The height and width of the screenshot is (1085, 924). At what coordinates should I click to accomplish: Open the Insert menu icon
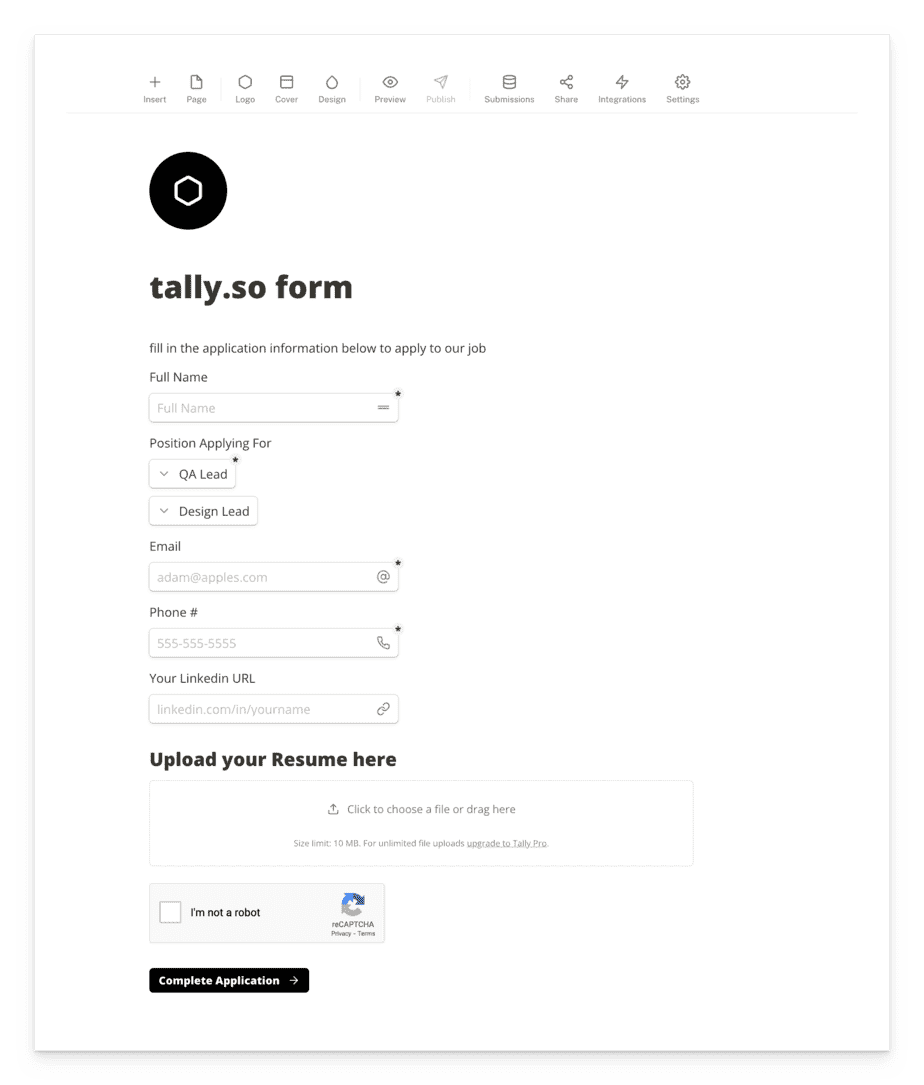click(x=155, y=83)
